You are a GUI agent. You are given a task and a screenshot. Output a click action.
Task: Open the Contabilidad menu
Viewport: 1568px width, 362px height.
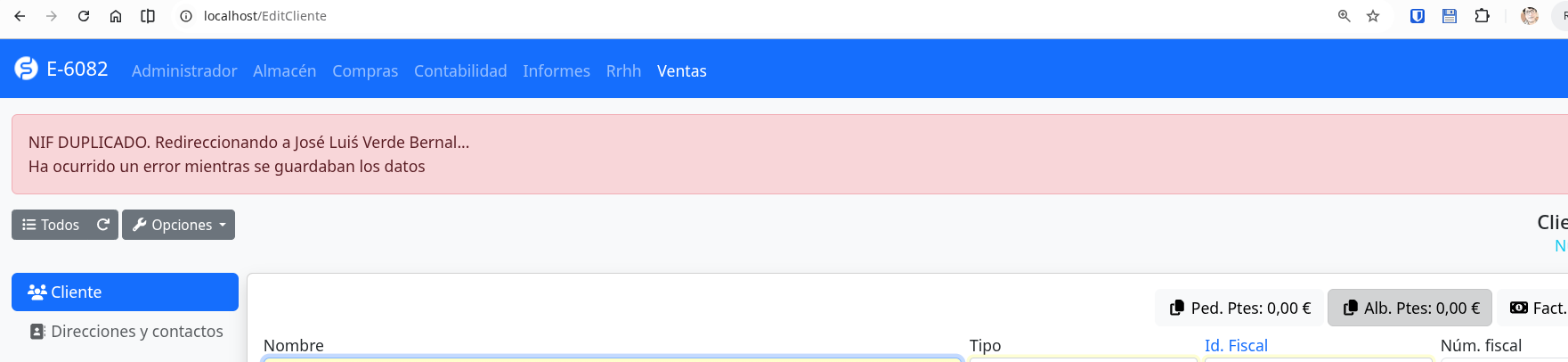(x=460, y=70)
